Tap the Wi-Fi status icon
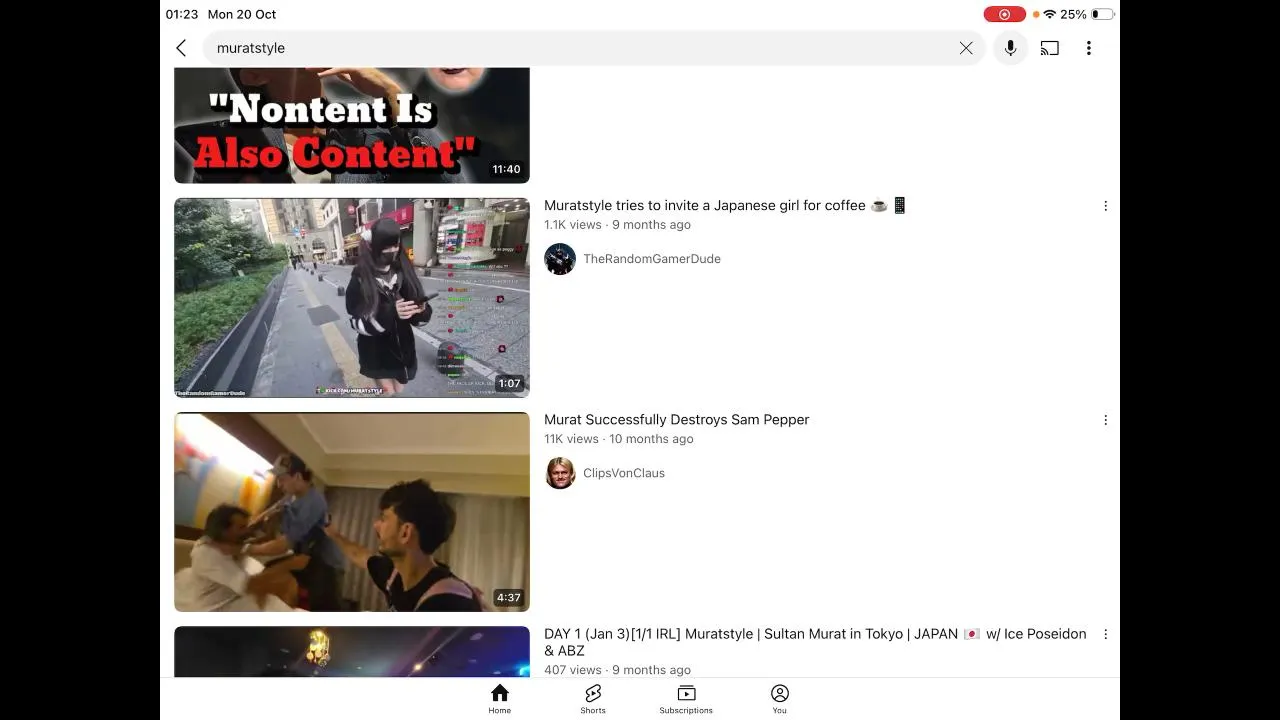The image size is (1280, 720). pos(1049,14)
